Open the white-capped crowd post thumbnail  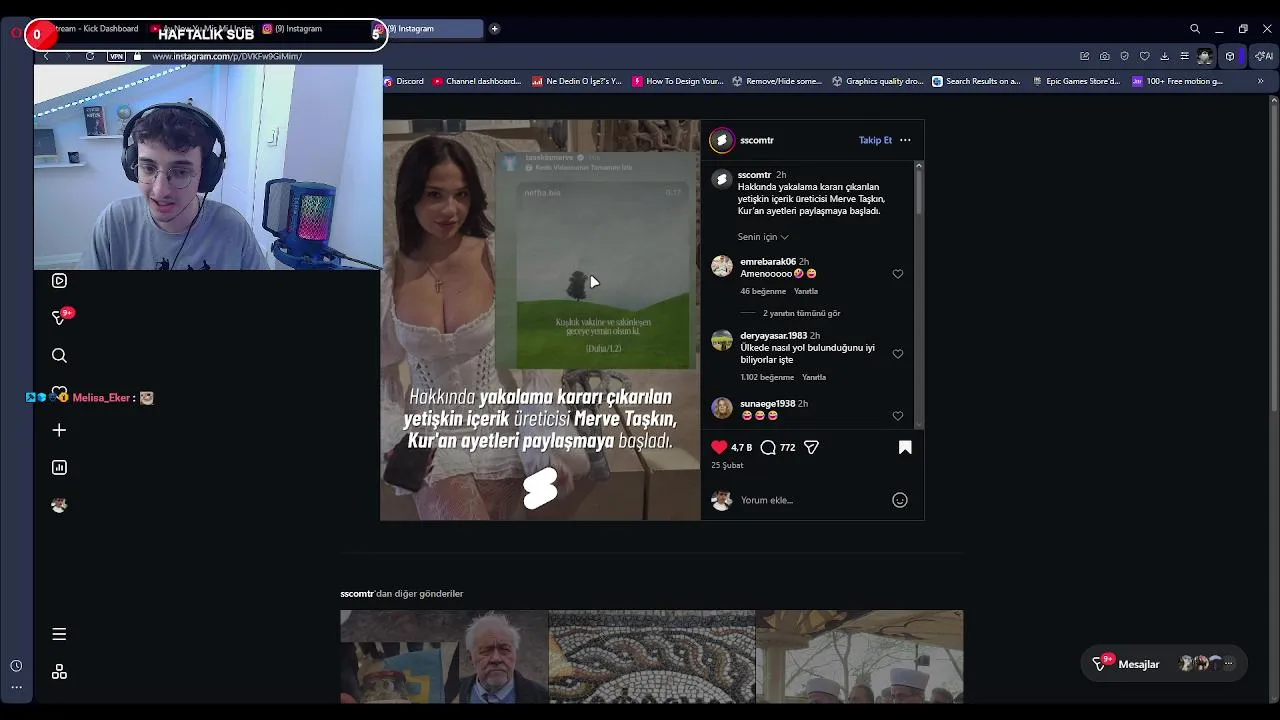point(860,657)
